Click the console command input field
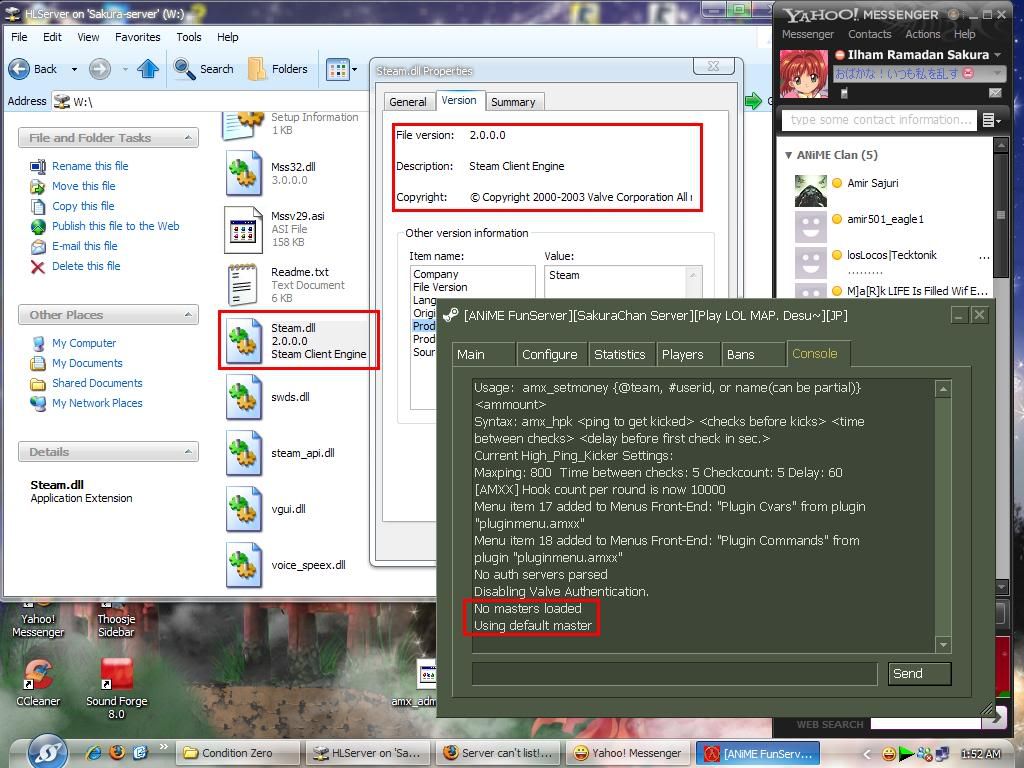The height and width of the screenshot is (768, 1024). (675, 673)
